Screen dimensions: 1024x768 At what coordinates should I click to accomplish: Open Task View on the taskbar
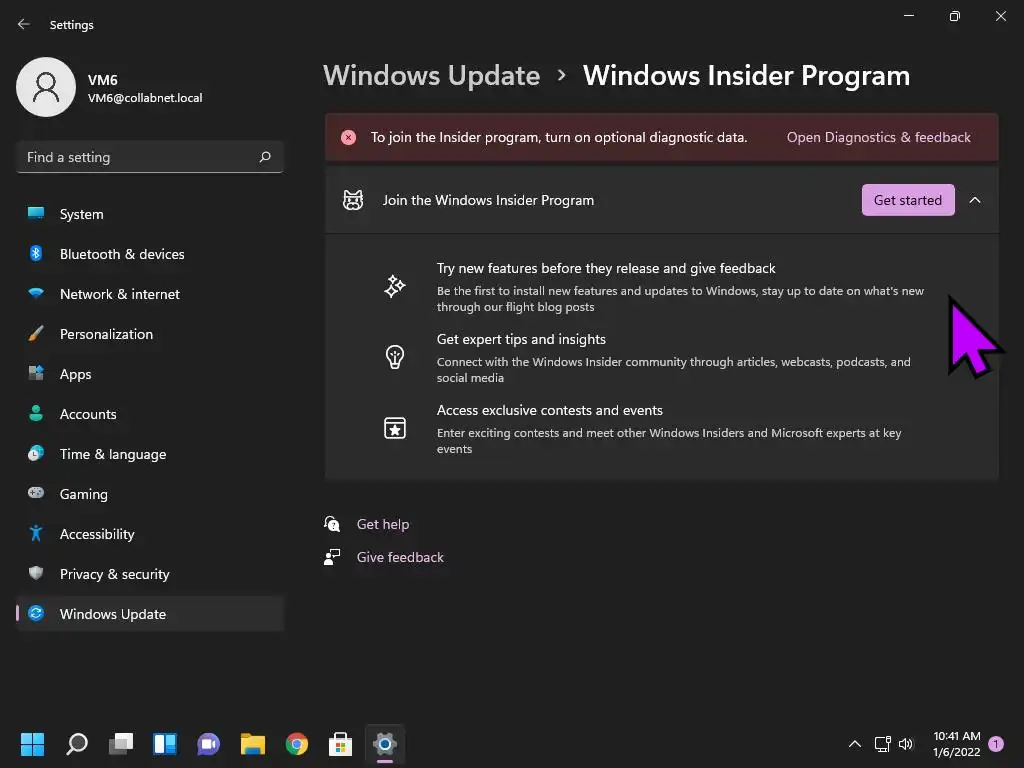[121, 744]
